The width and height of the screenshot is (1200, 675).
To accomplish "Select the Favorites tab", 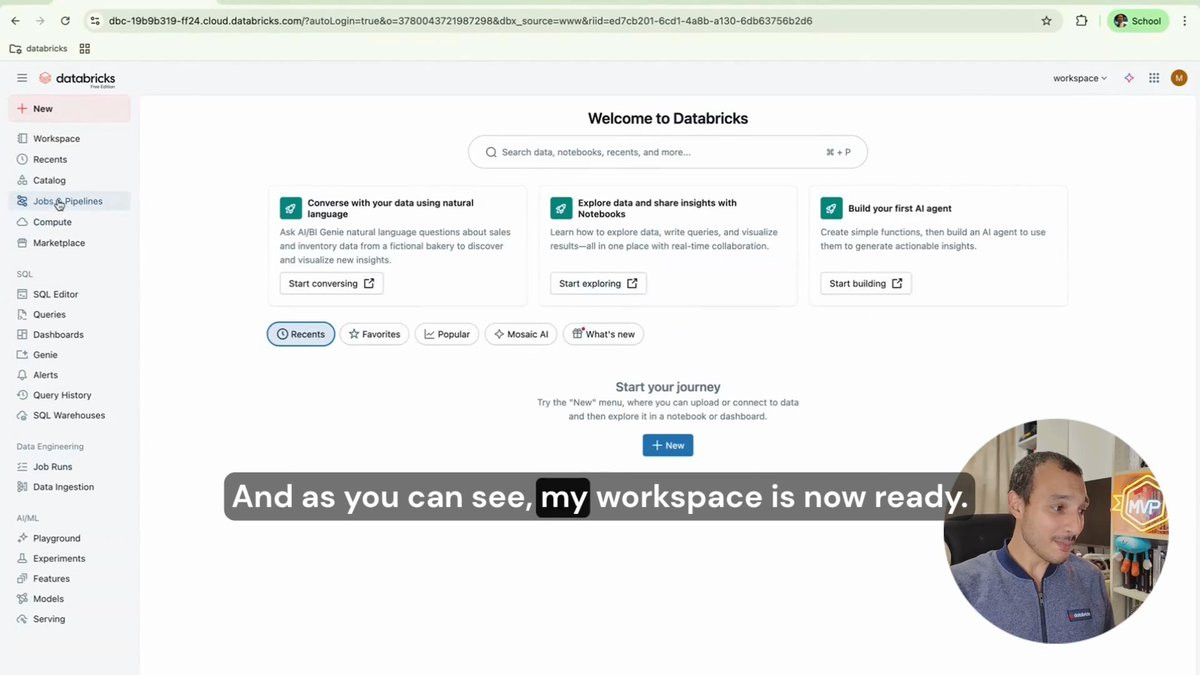I will pos(374,334).
